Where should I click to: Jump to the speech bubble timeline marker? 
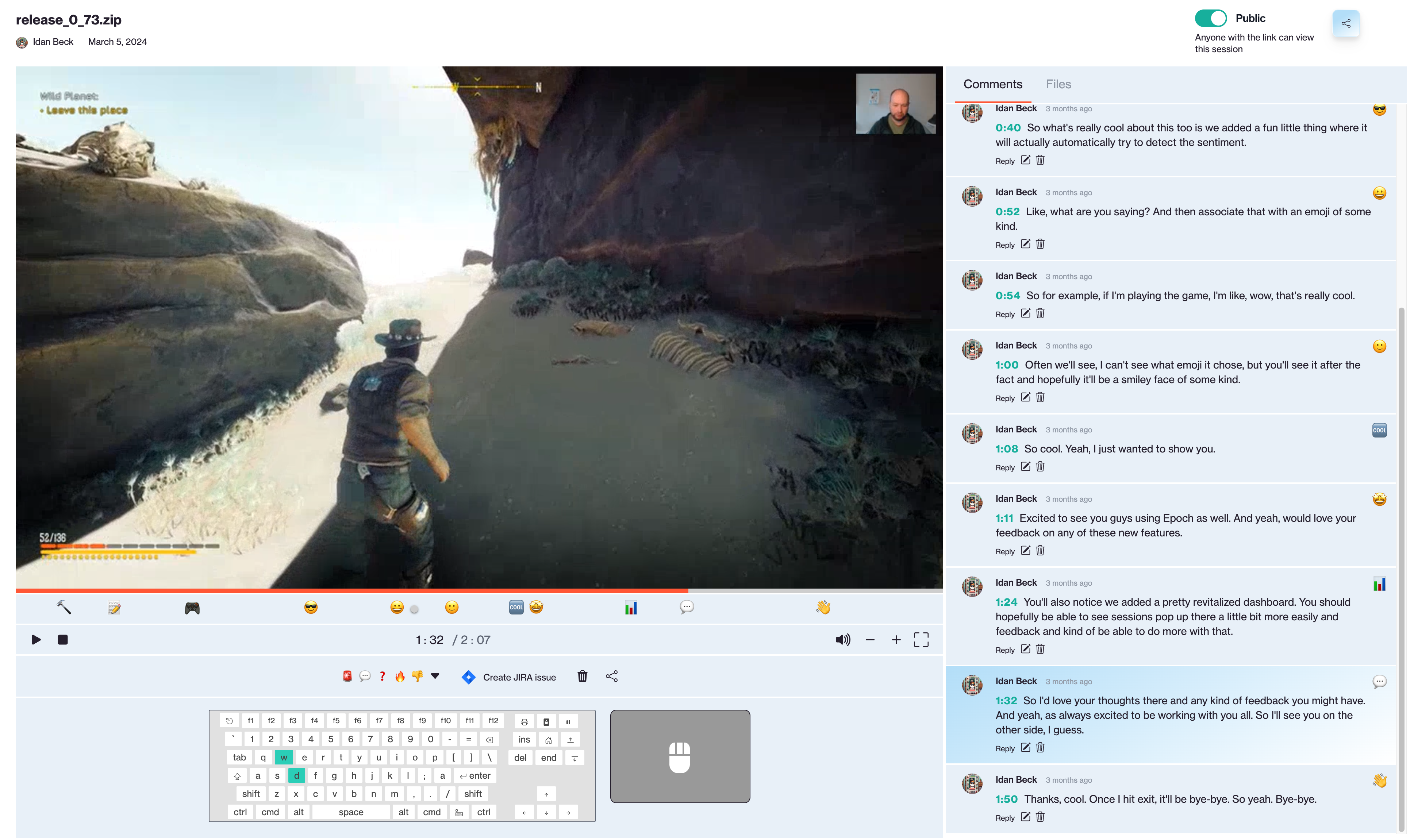click(x=686, y=607)
